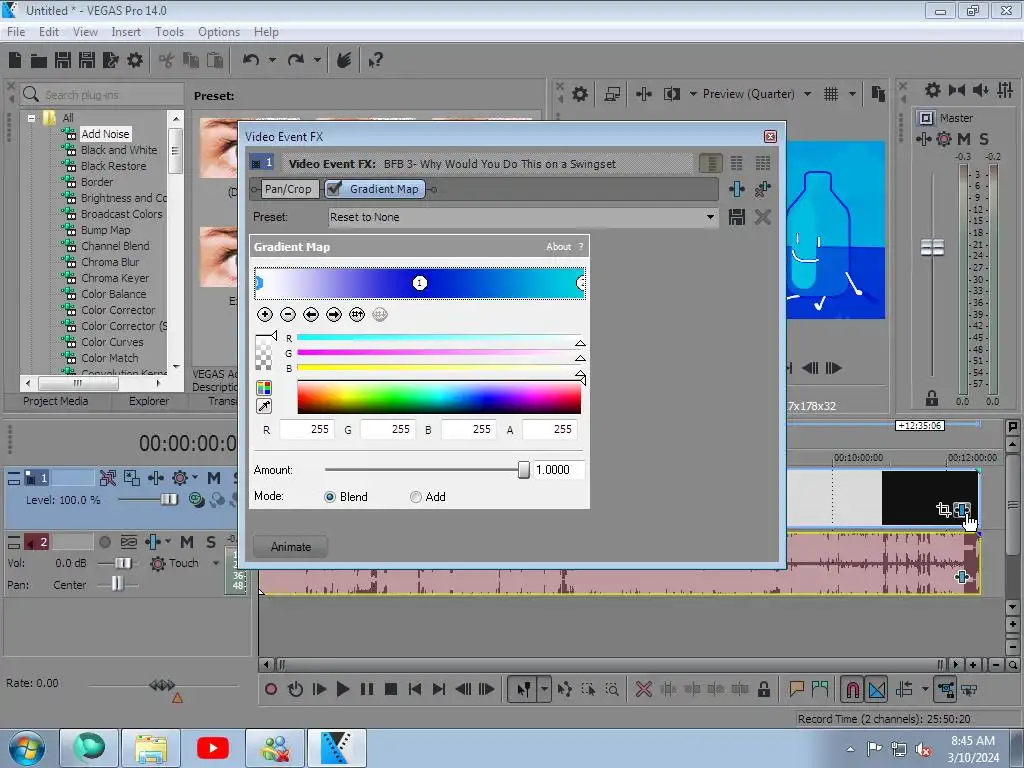
Task: Open the plug-in chain icon in Video Event FX
Action: pos(737,189)
